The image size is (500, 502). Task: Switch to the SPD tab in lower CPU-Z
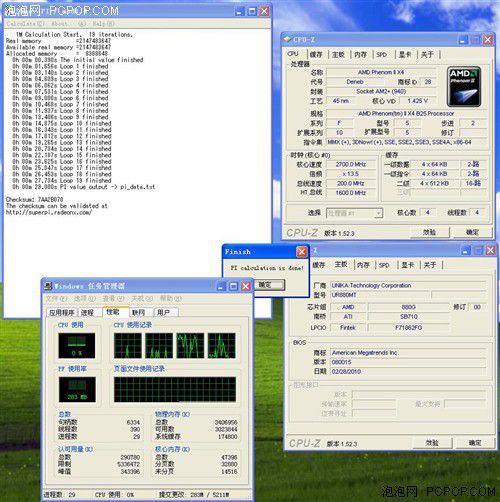click(x=384, y=265)
